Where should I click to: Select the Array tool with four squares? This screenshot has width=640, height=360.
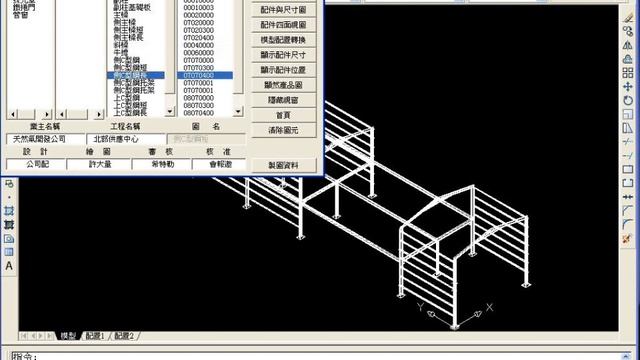(628, 73)
